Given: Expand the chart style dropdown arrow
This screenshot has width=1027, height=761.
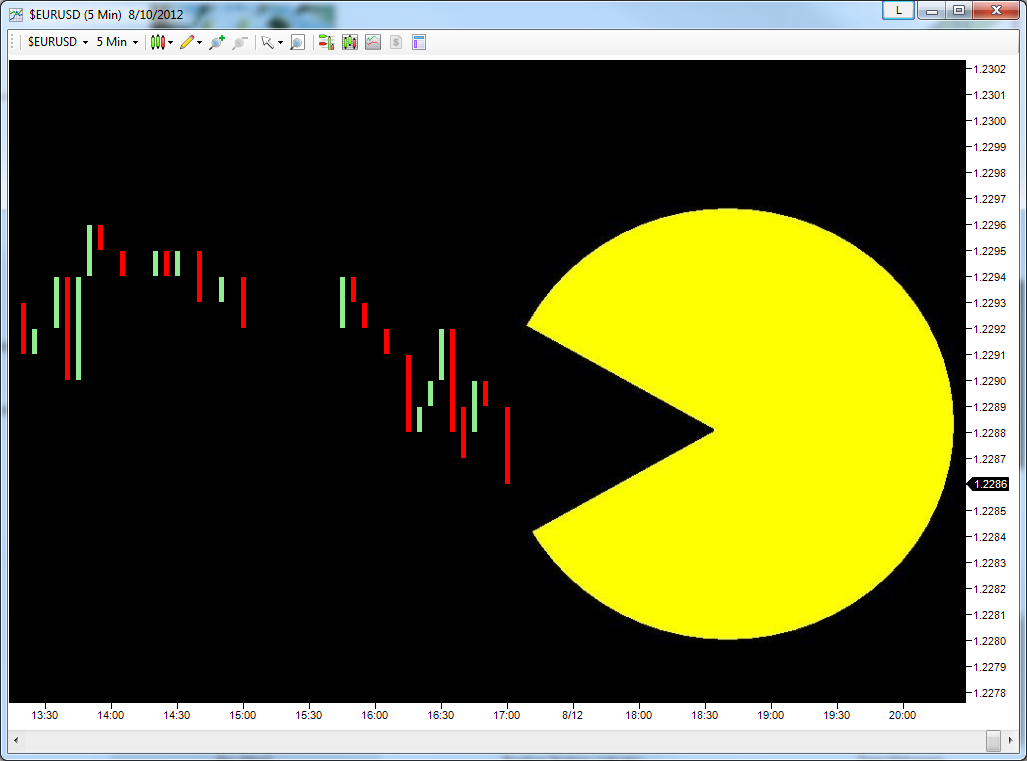Looking at the screenshot, I should click(x=170, y=43).
